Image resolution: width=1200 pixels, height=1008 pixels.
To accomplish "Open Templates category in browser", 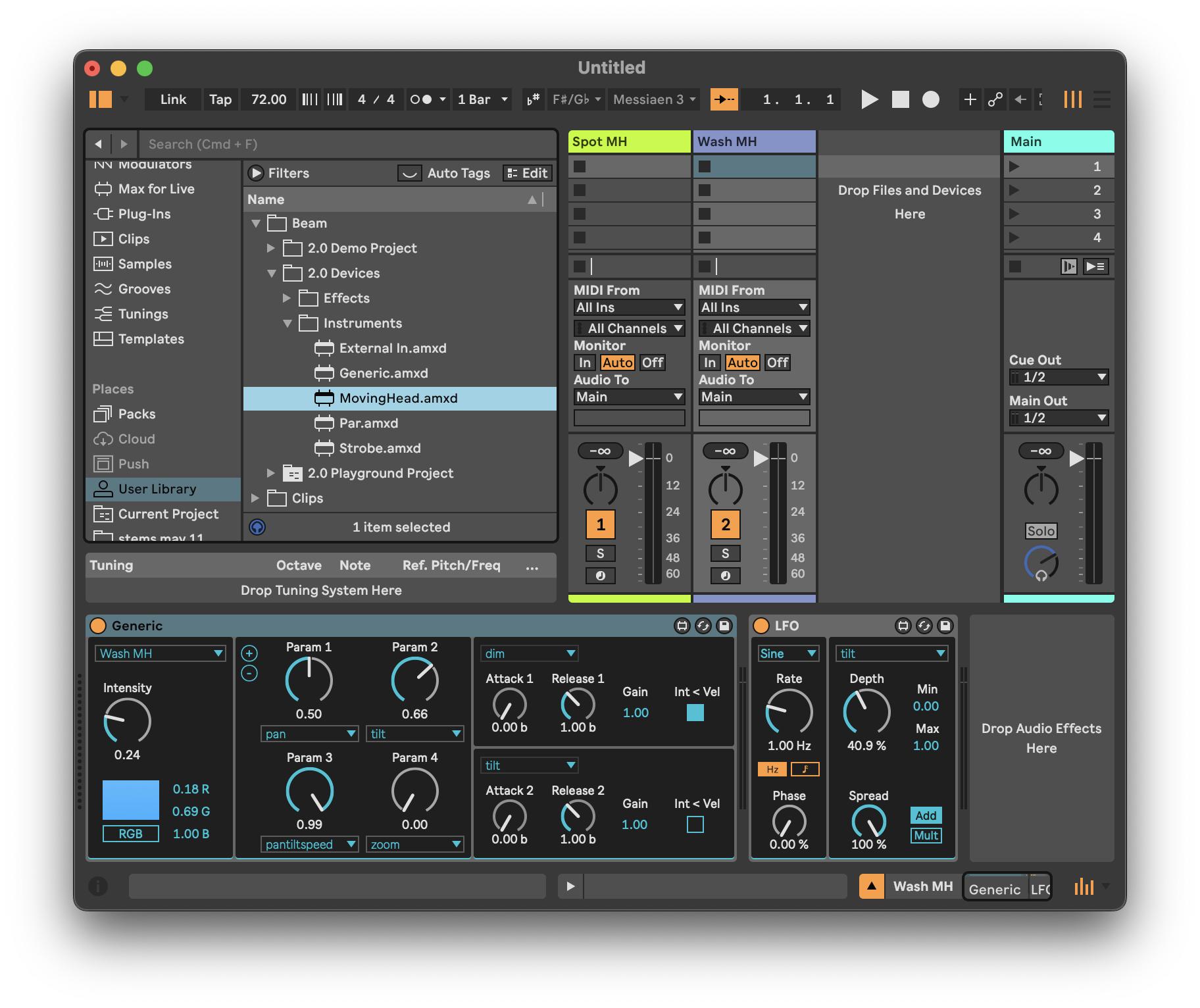I will coord(151,339).
